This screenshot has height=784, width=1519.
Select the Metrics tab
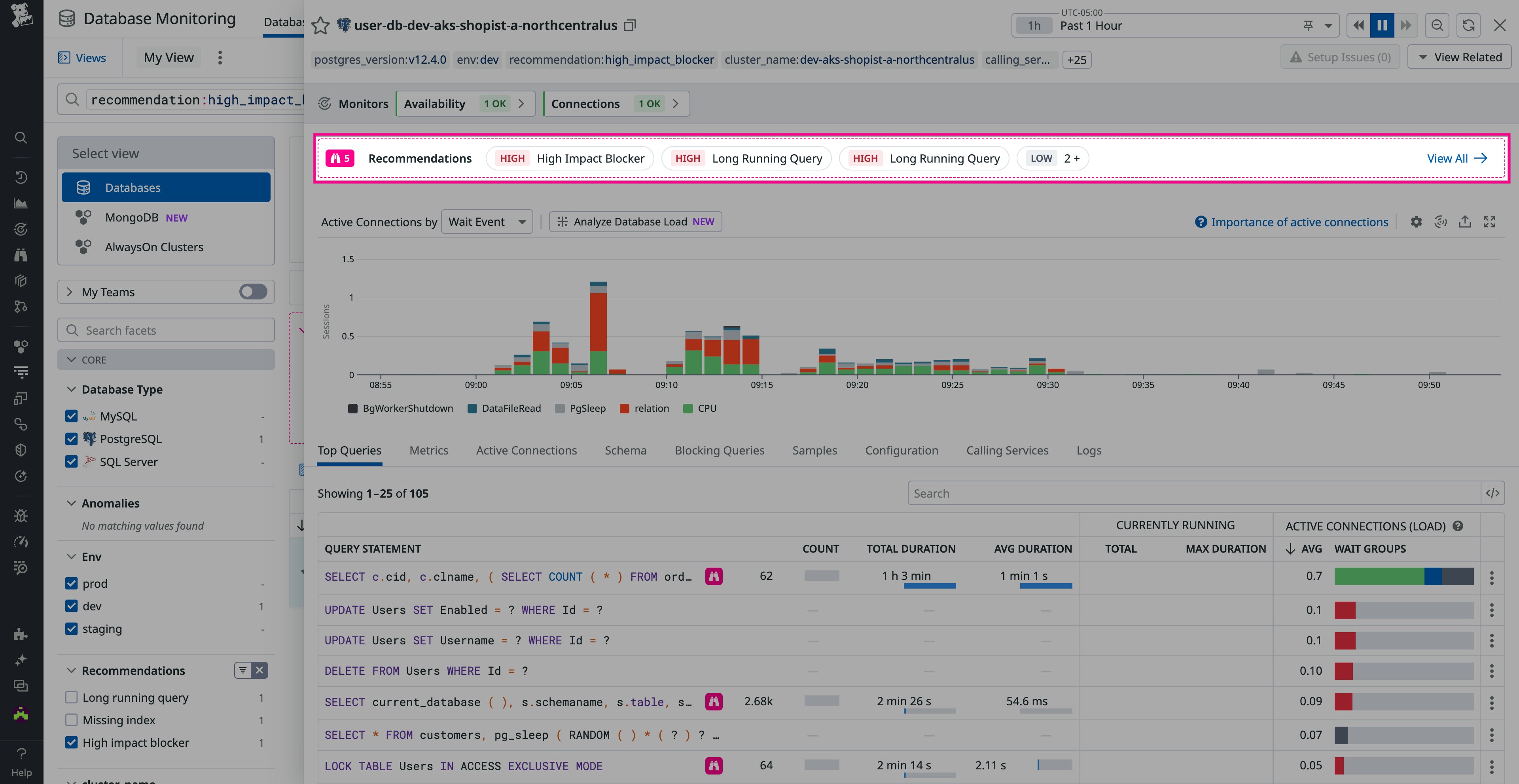[429, 450]
